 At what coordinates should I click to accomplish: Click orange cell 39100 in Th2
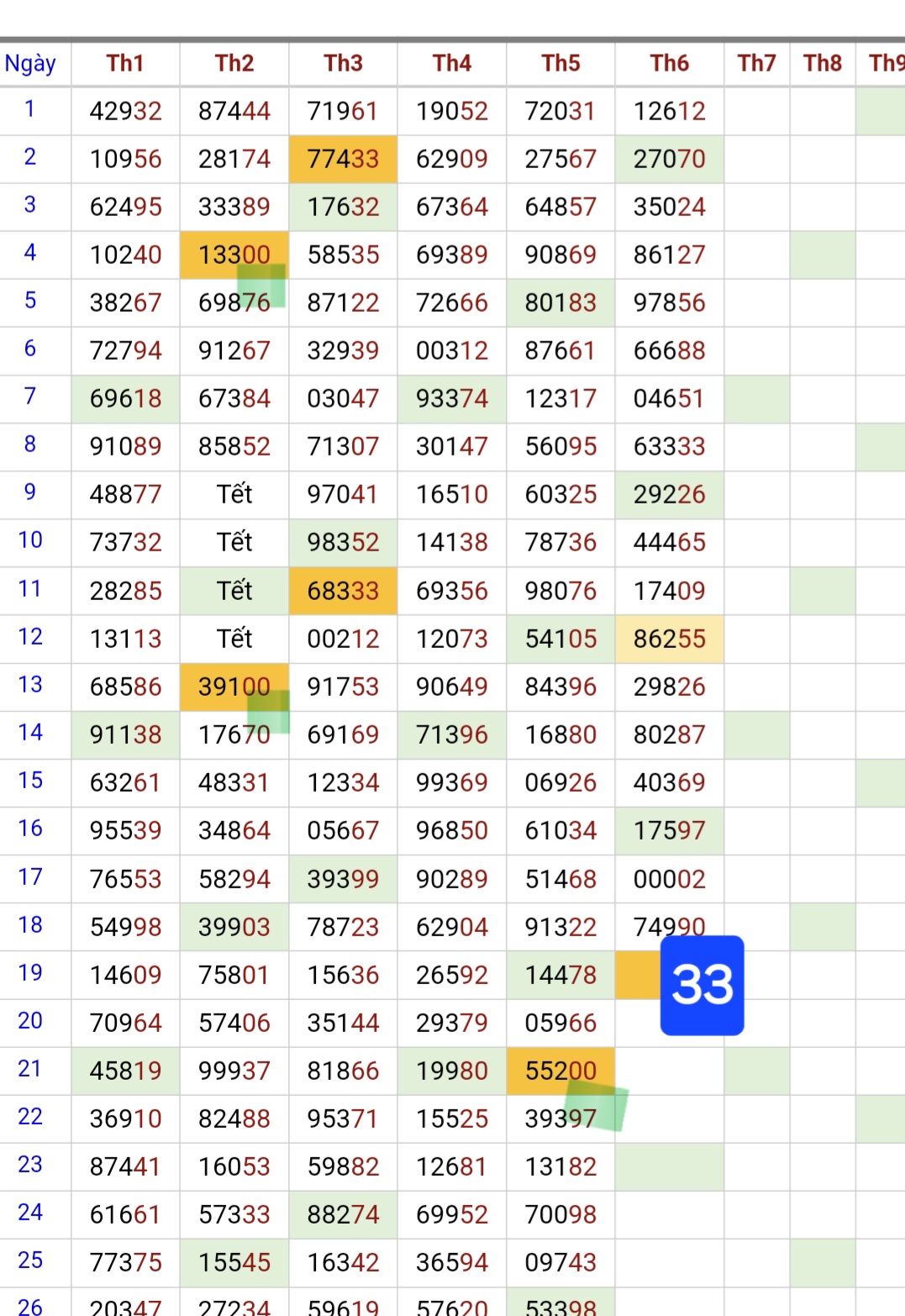click(234, 687)
